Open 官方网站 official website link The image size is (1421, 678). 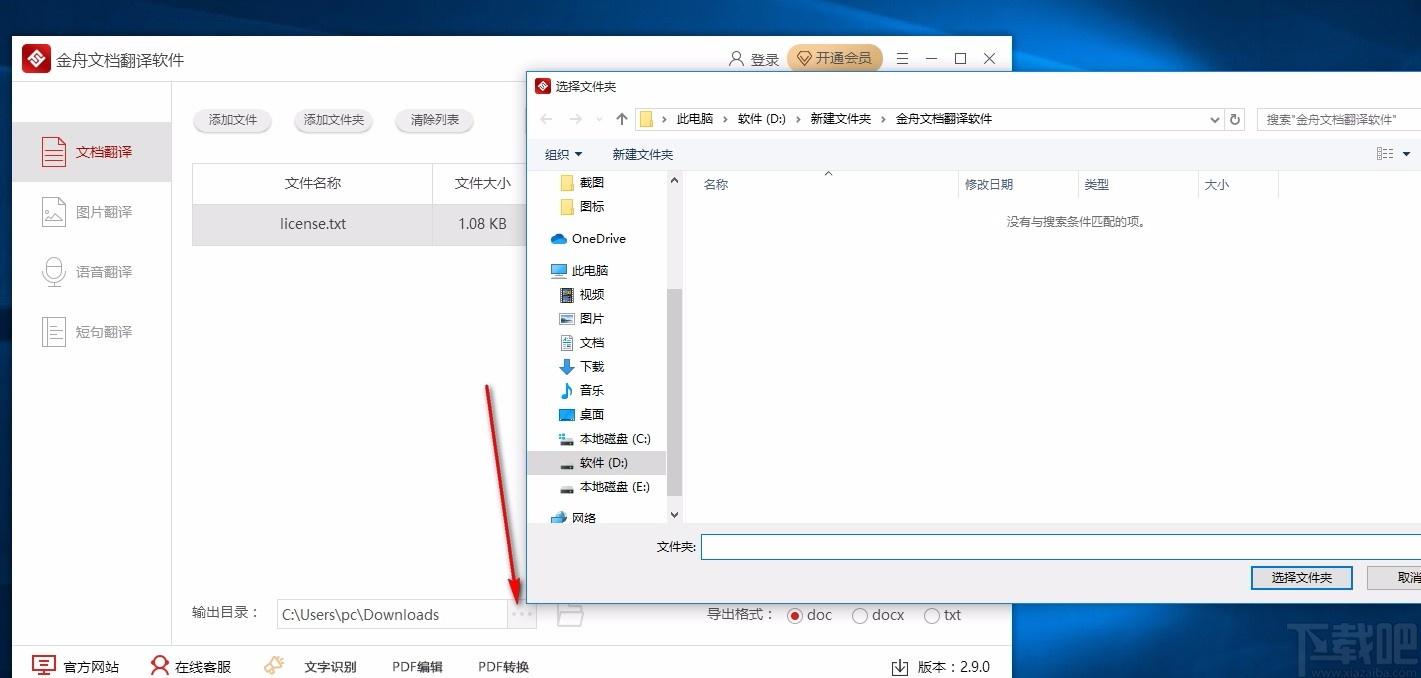(75, 666)
